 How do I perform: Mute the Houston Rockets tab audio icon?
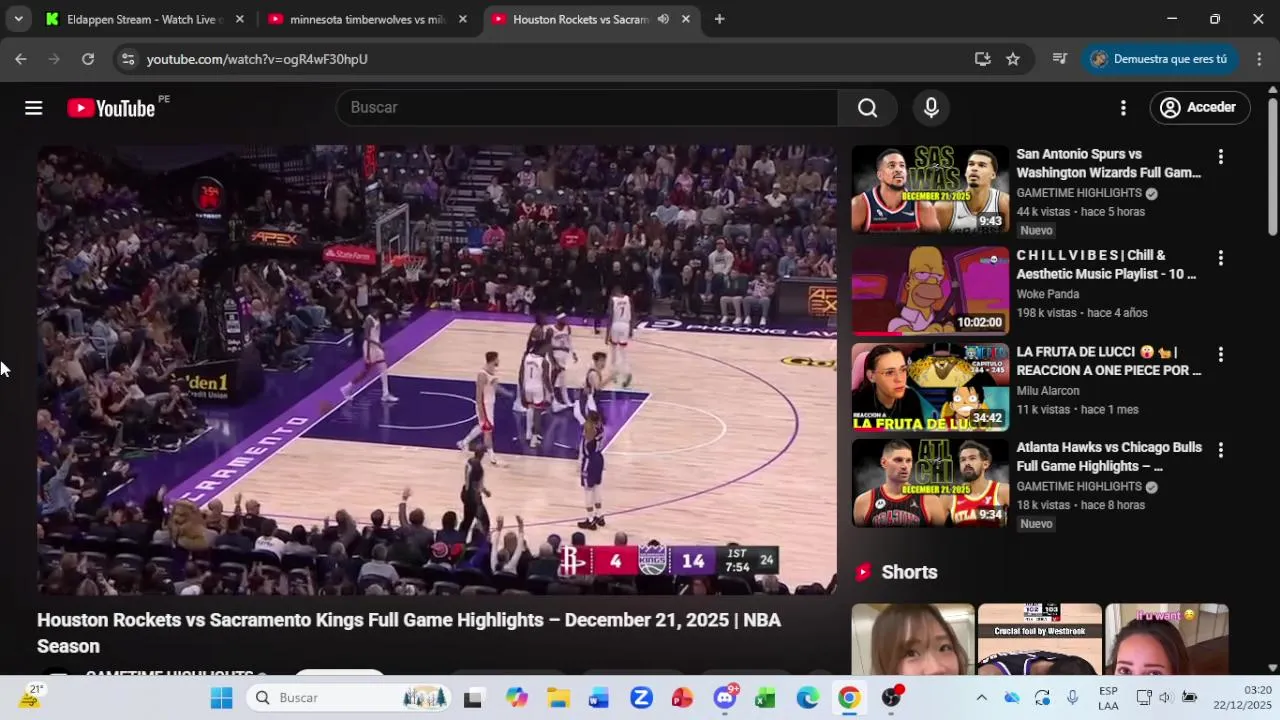coord(663,19)
